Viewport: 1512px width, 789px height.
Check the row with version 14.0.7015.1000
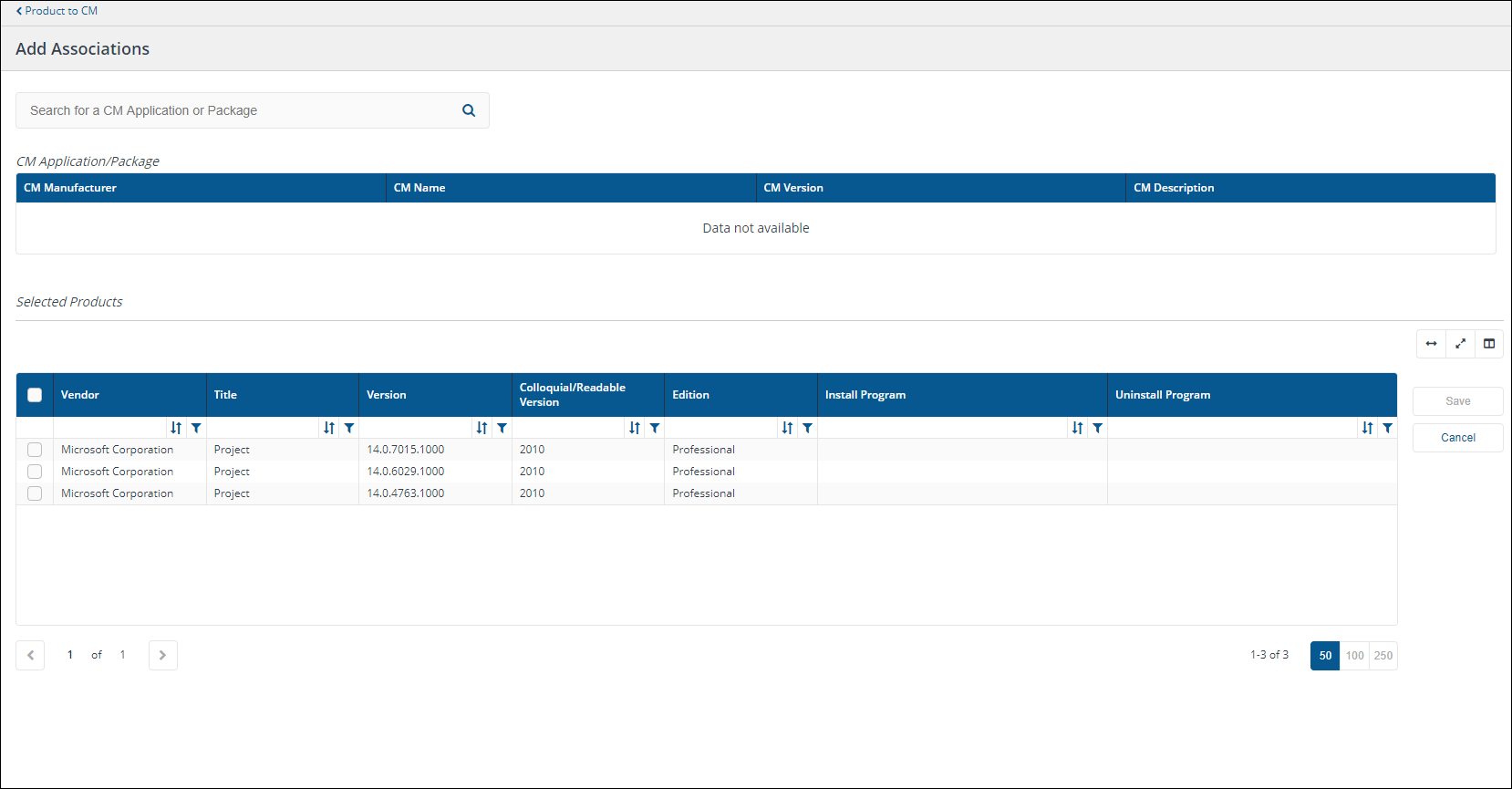click(35, 450)
